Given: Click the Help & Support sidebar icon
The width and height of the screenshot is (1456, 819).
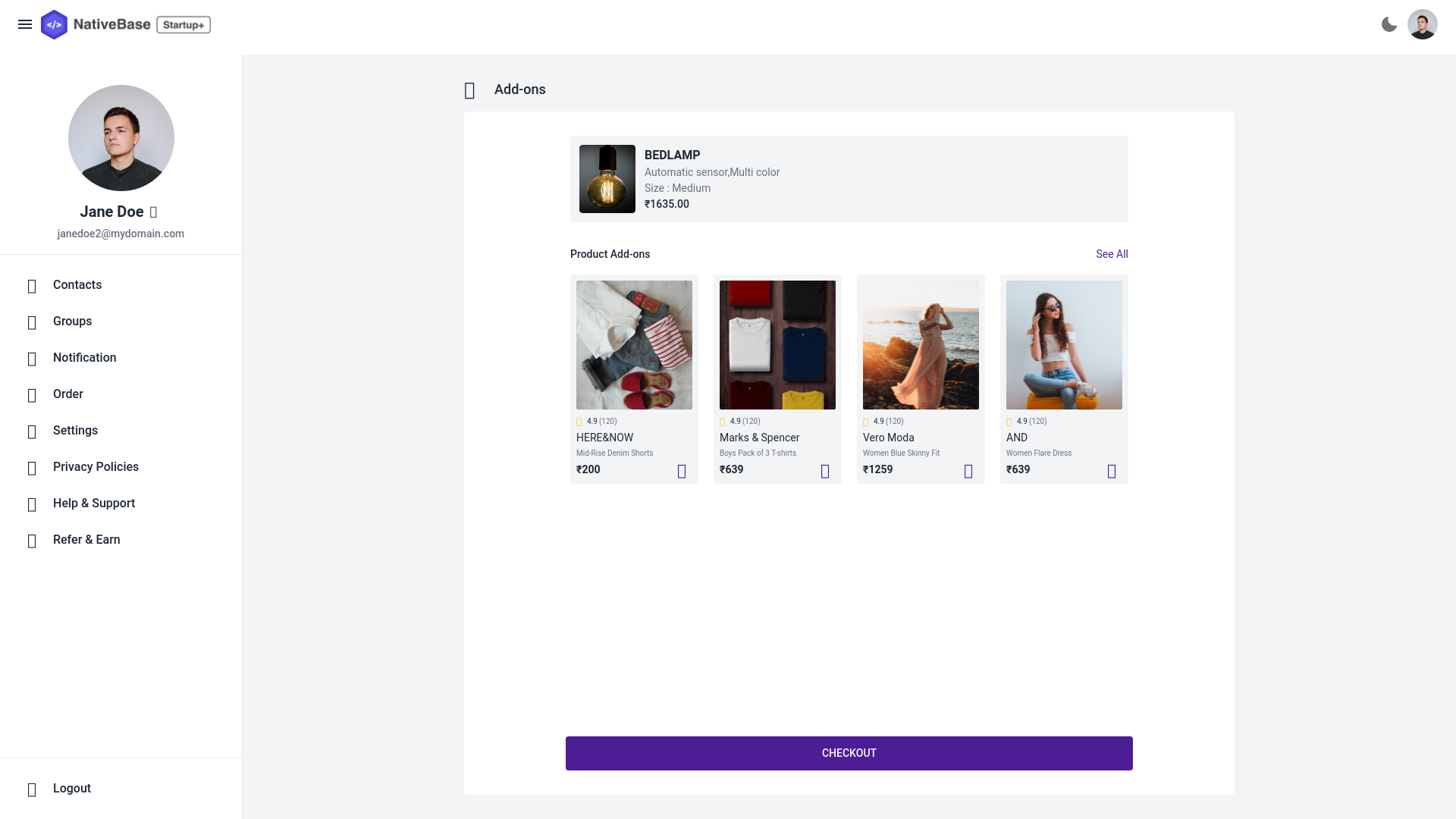Looking at the screenshot, I should click(32, 505).
